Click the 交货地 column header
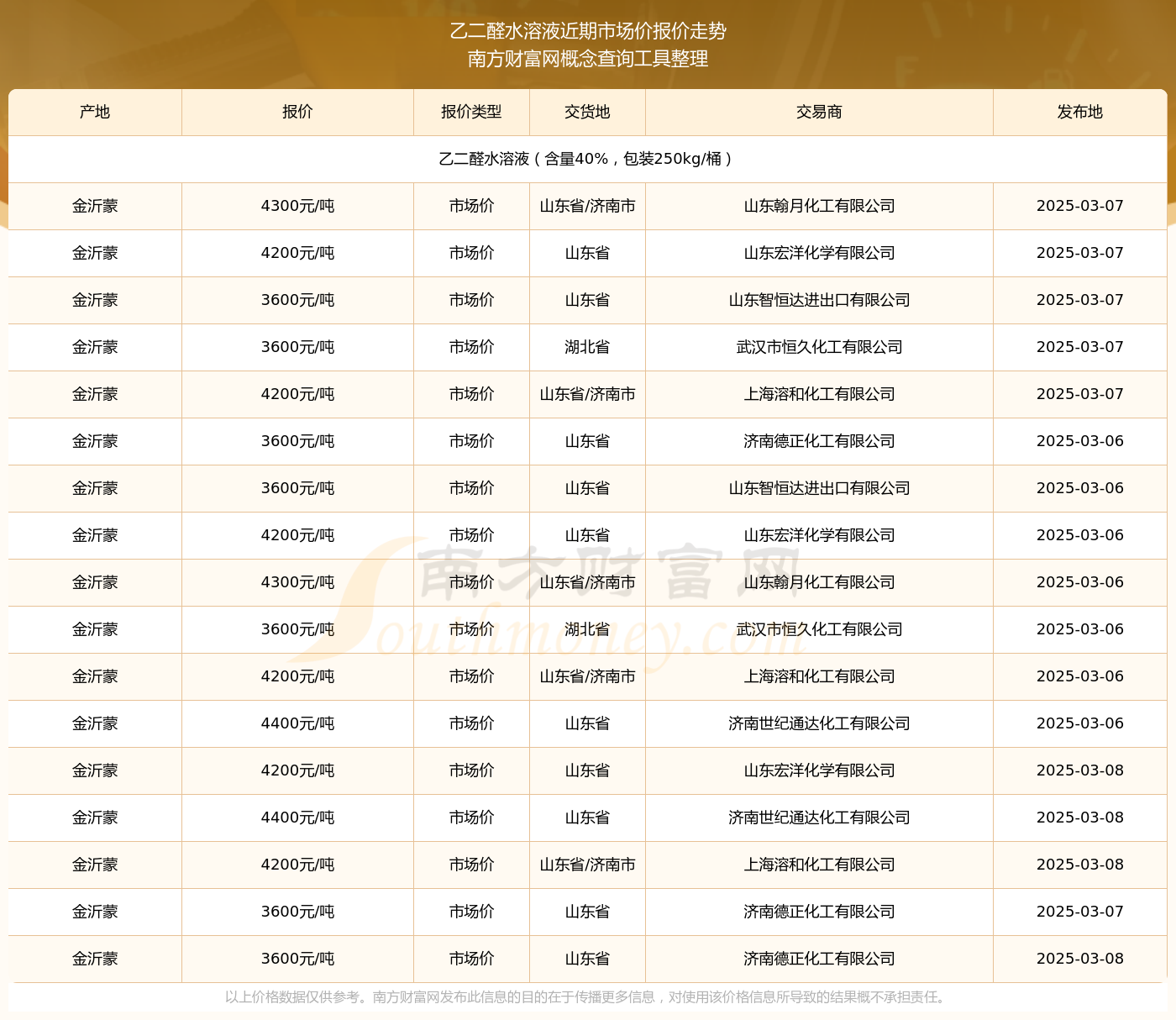Viewport: 1176px width, 1020px height. [x=587, y=112]
